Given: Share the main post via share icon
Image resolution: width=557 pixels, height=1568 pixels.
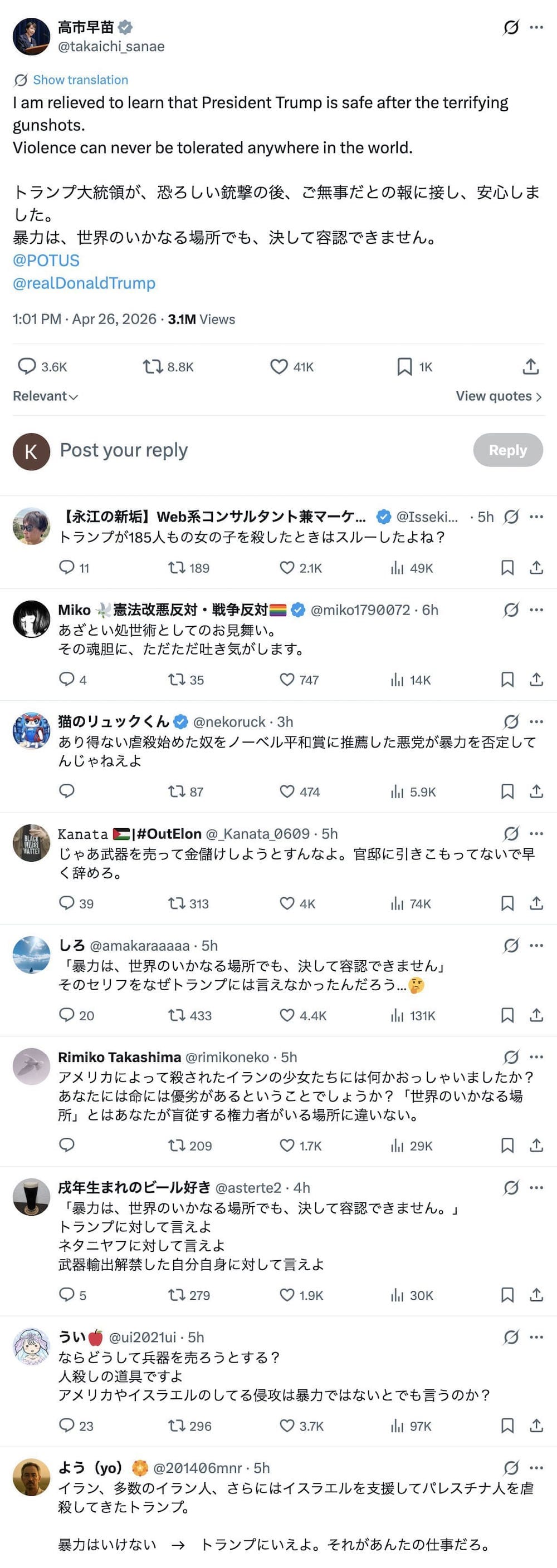Looking at the screenshot, I should click(x=531, y=366).
